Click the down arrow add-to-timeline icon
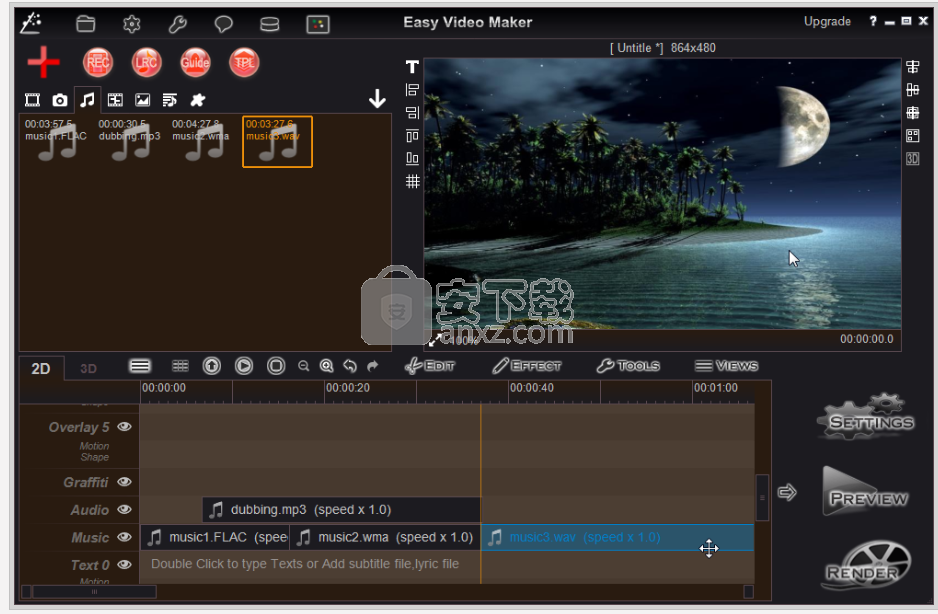 (377, 98)
